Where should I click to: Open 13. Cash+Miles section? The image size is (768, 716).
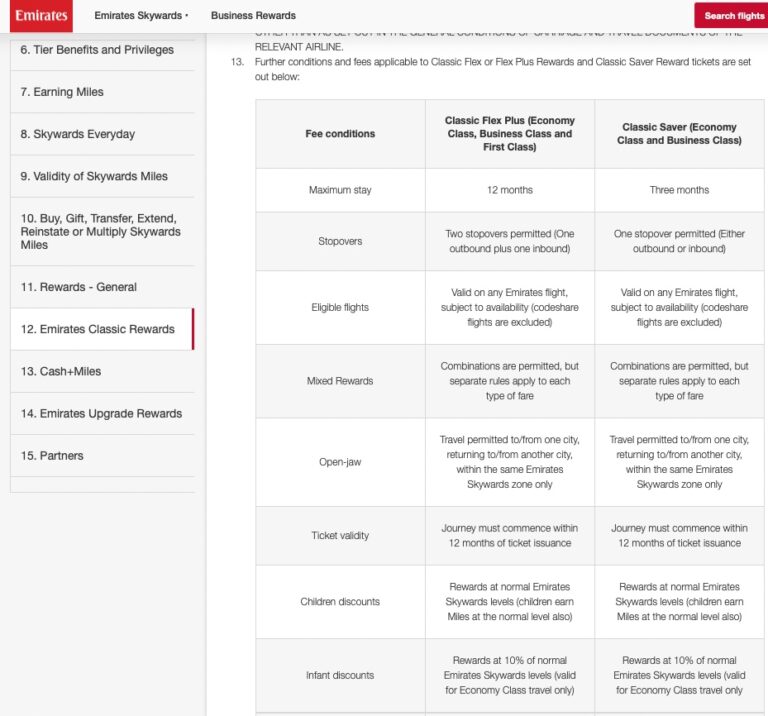click(61, 371)
